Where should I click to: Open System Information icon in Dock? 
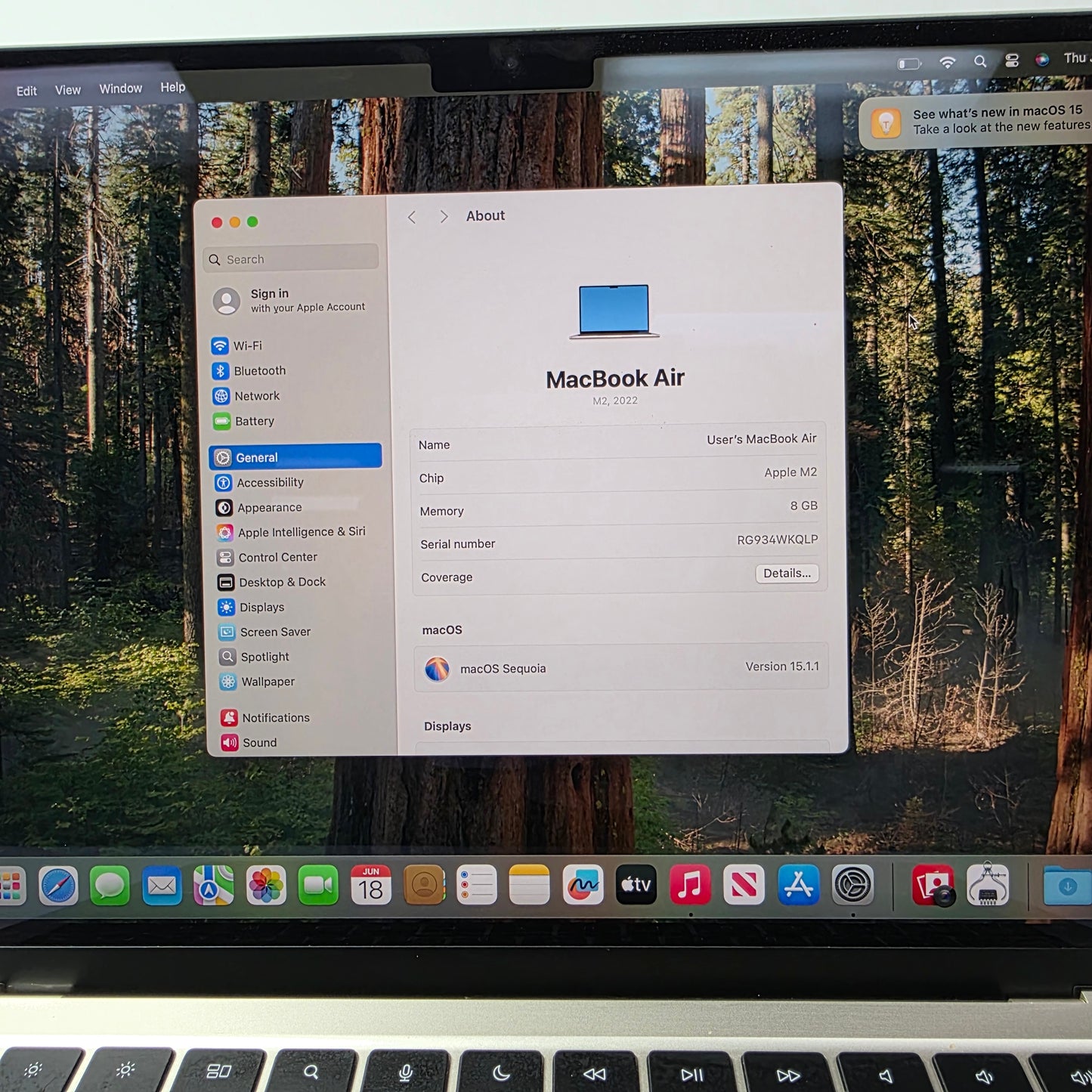pos(988,884)
